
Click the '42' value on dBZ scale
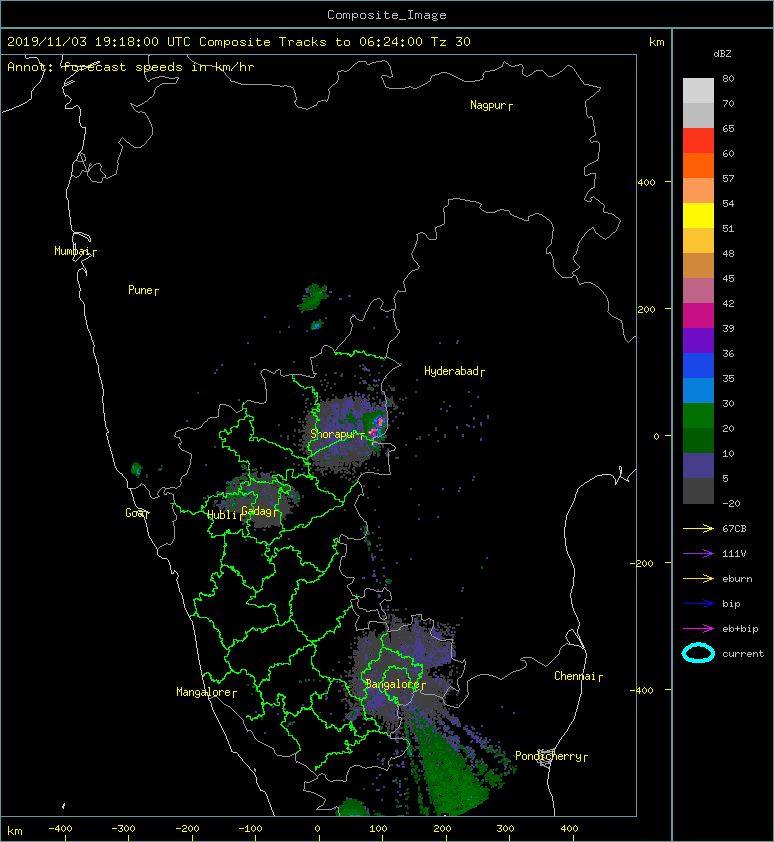[x=728, y=303]
